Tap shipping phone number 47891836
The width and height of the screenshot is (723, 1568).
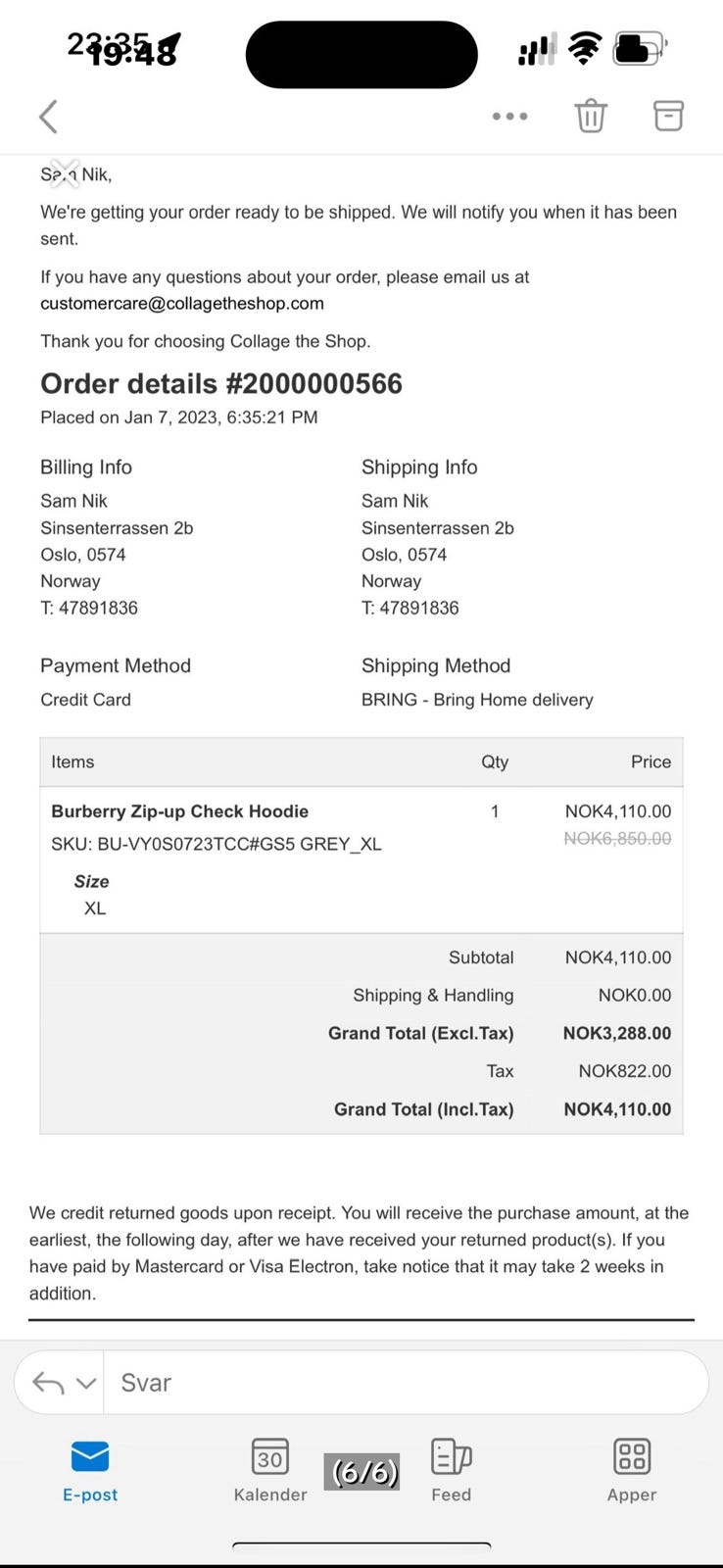419,608
